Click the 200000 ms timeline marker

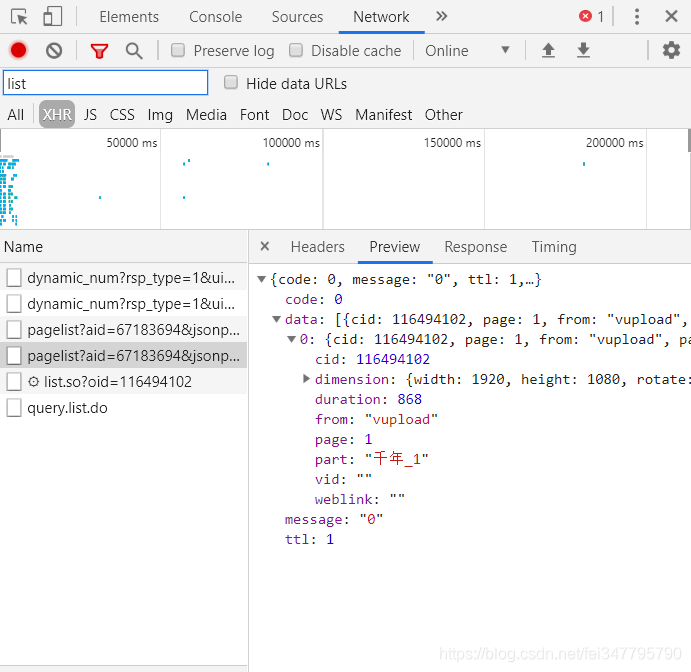tap(614, 143)
